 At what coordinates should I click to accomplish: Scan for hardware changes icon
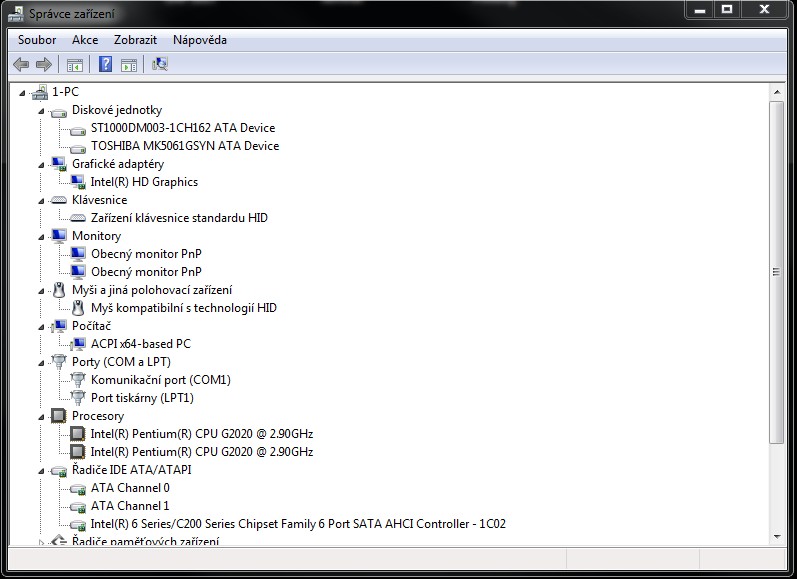(160, 64)
